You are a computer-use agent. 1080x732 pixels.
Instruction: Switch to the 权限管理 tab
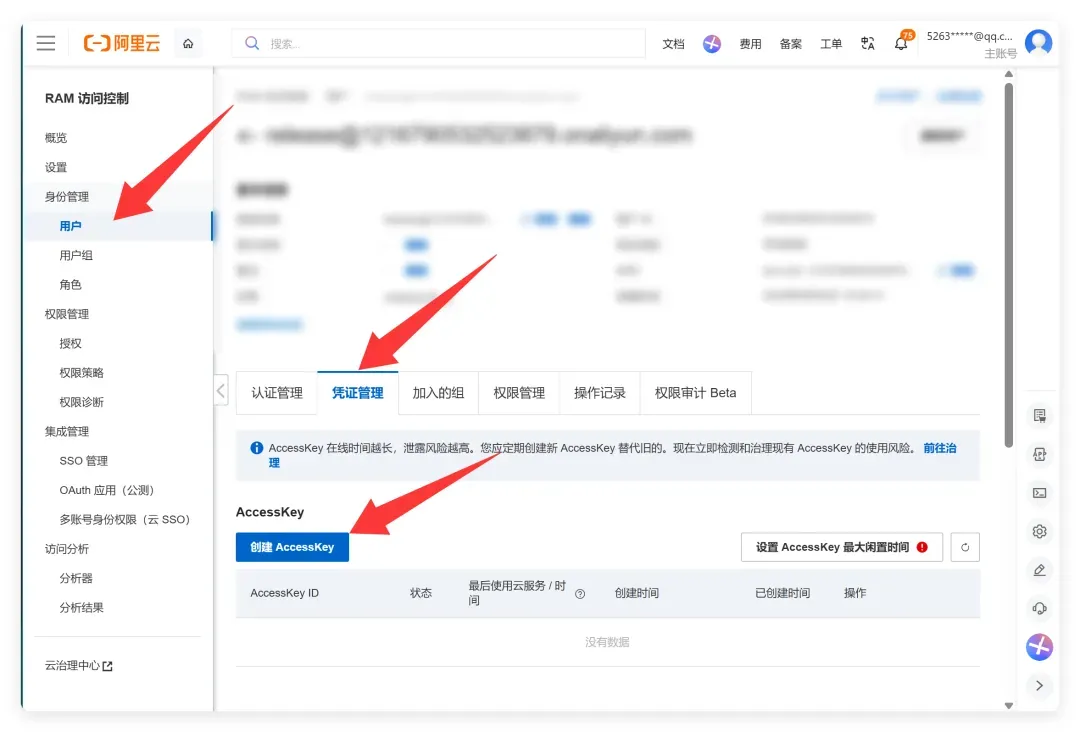[519, 393]
